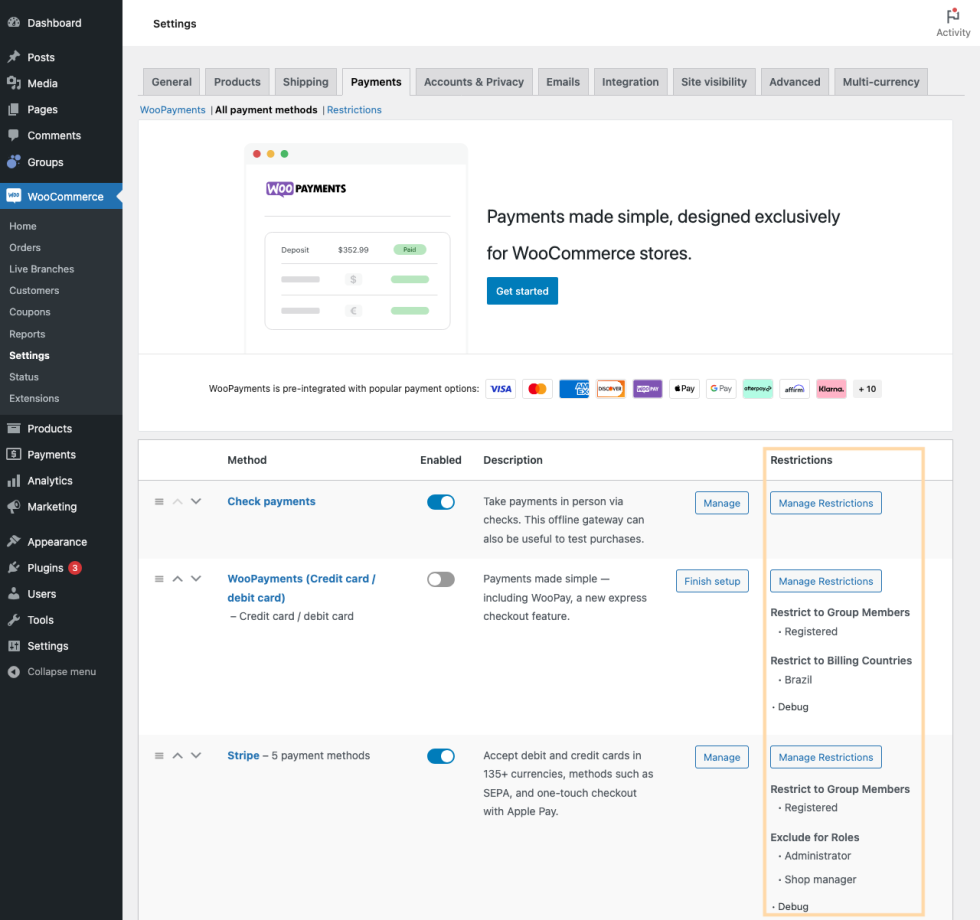The height and width of the screenshot is (920, 980).
Task: Click the Groups icon in sidebar
Action: pos(14,162)
